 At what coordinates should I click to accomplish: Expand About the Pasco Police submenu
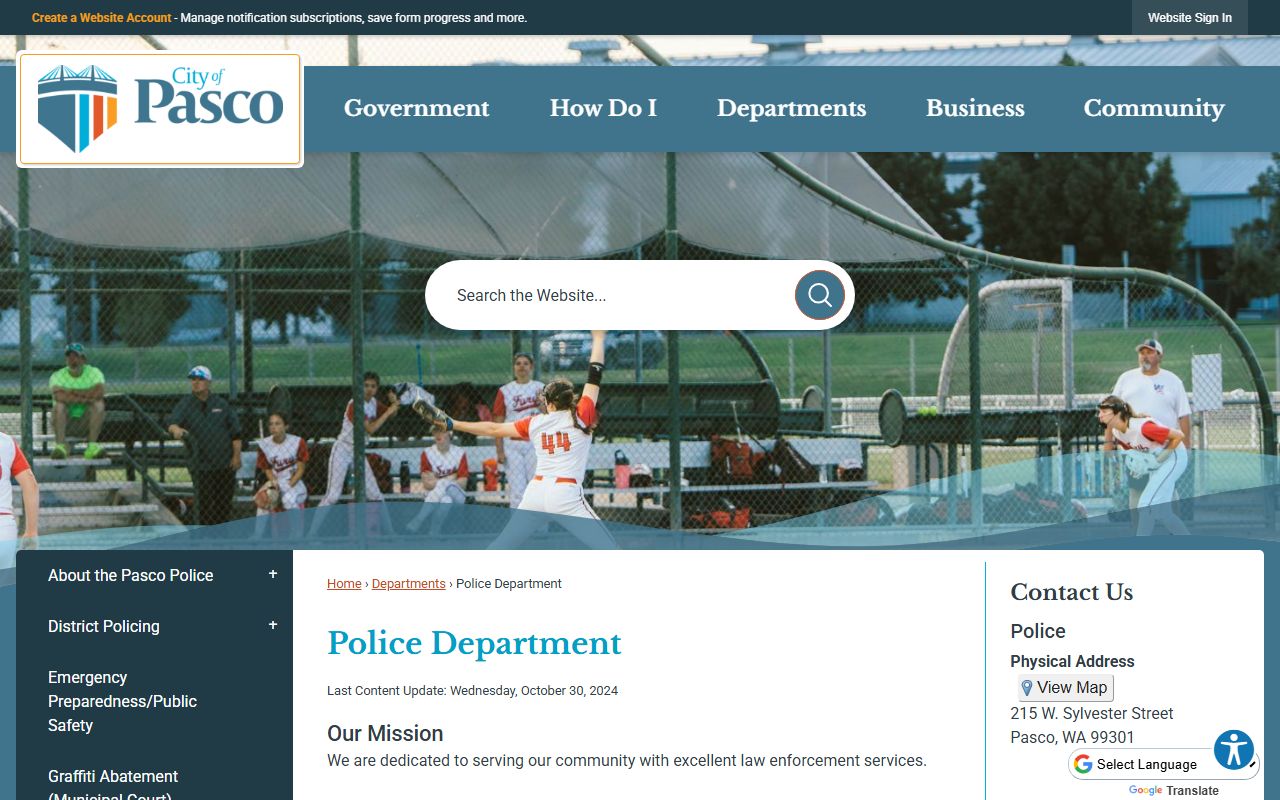[x=273, y=574]
